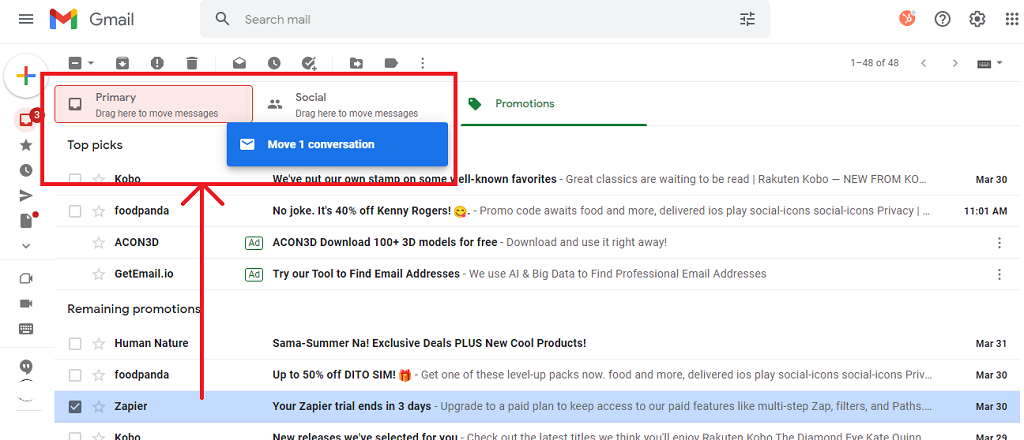The width and height of the screenshot is (1024, 440).
Task: Select foodpanda No joke email checkbox
Action: (x=75, y=211)
